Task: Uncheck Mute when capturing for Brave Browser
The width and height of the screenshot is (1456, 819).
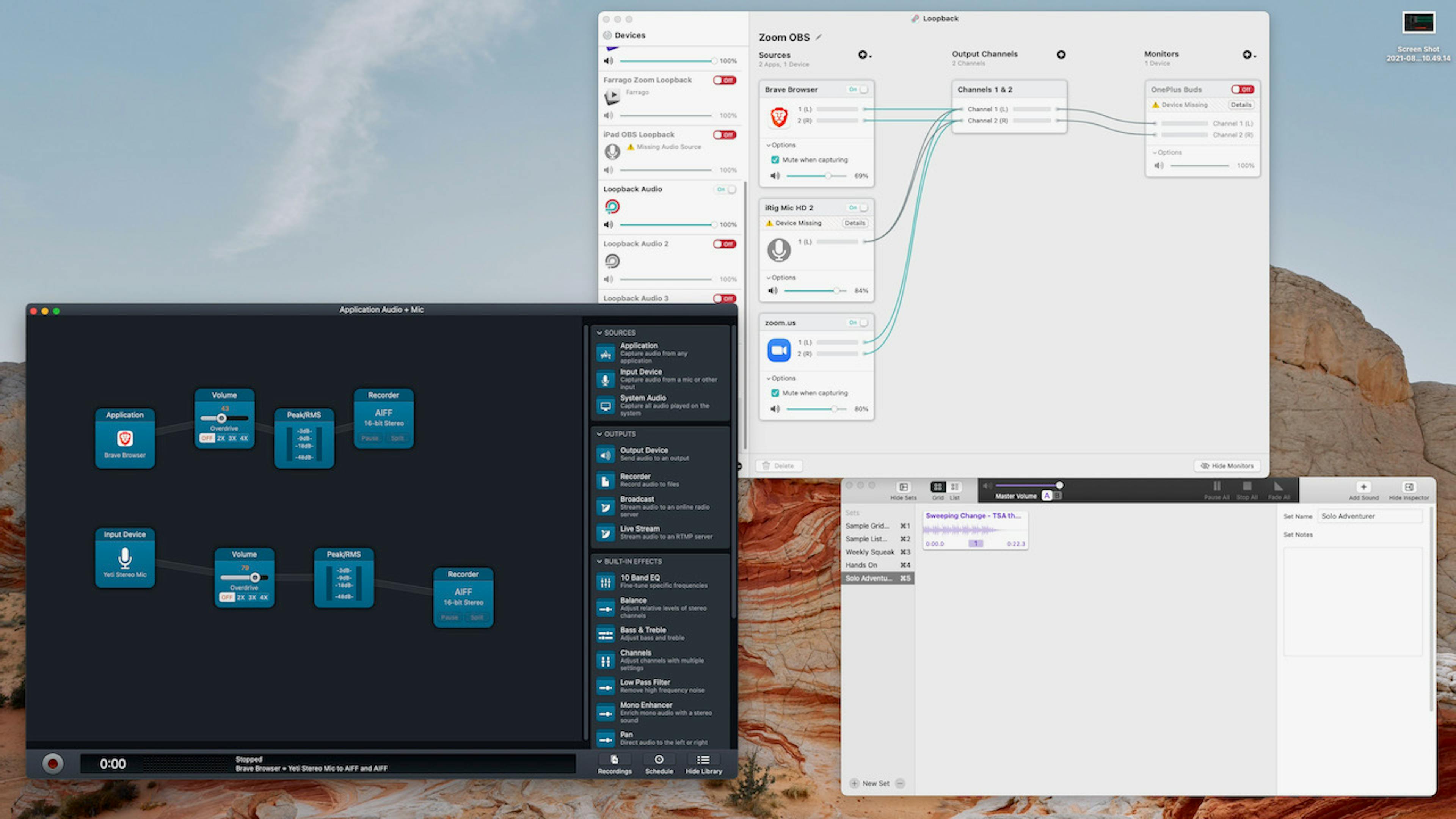Action: point(775,160)
